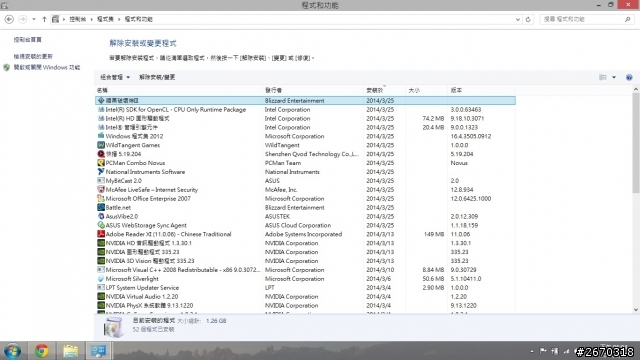This screenshot has height=360, width=640.
Task: Sort by the Publisher (發行者) column header
Action: (x=314, y=90)
